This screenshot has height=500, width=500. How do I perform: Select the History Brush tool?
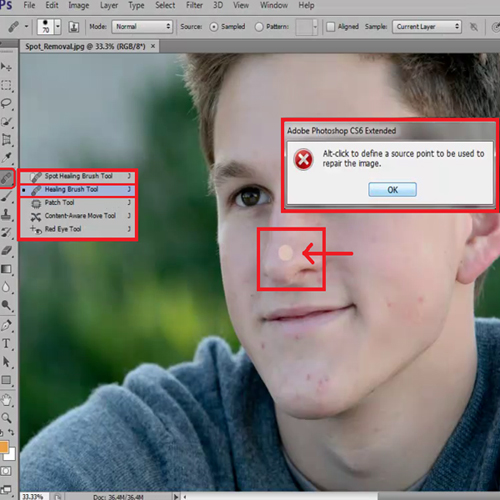click(x=6, y=233)
